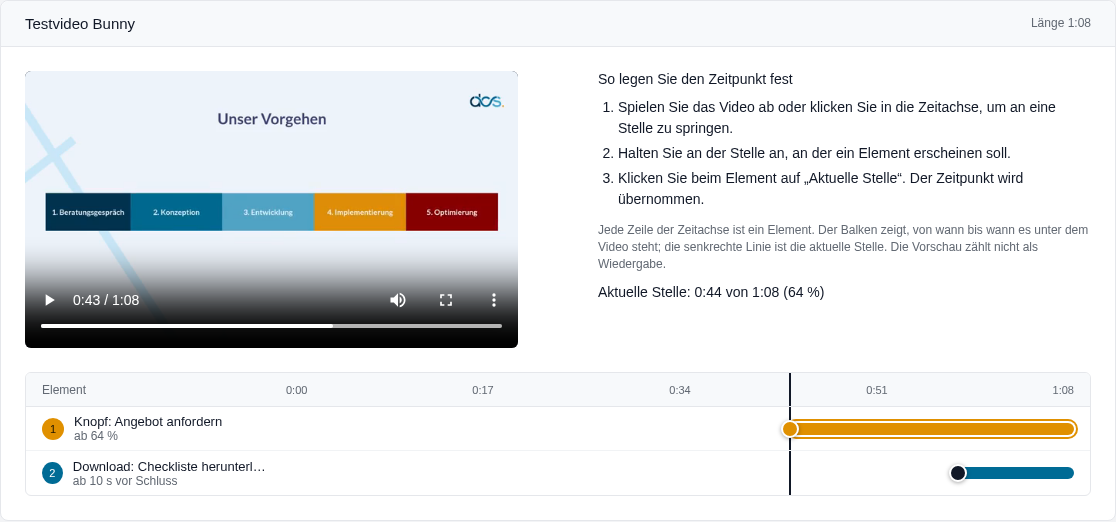This screenshot has height=522, width=1116.
Task: Click the 'Aktuelle Stelle: 0:44 von 1:08' text
Action: coord(689,292)
